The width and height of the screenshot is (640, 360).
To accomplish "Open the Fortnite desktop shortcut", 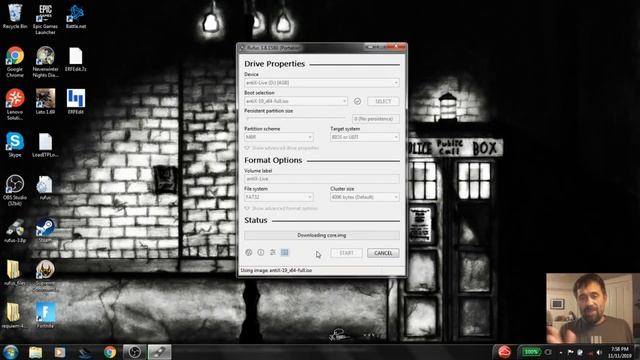I will pyautogui.click(x=45, y=315).
